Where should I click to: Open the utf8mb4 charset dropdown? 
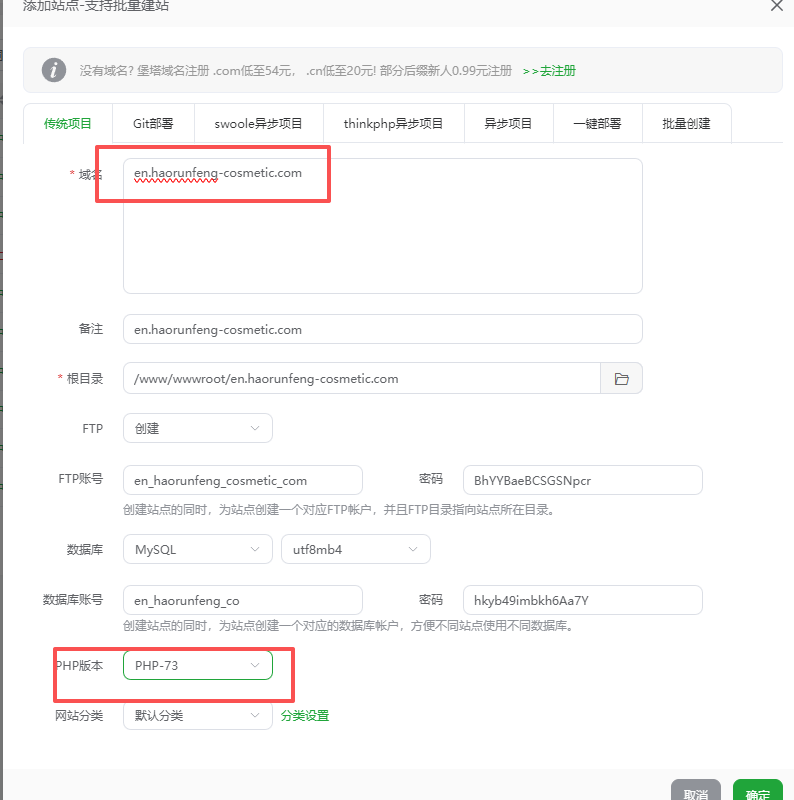[356, 549]
